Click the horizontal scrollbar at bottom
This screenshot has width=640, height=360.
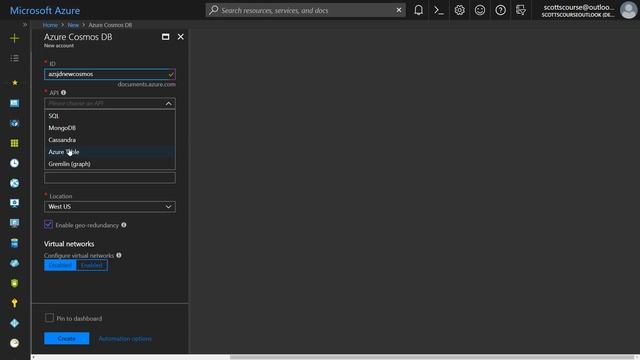click(x=432, y=357)
